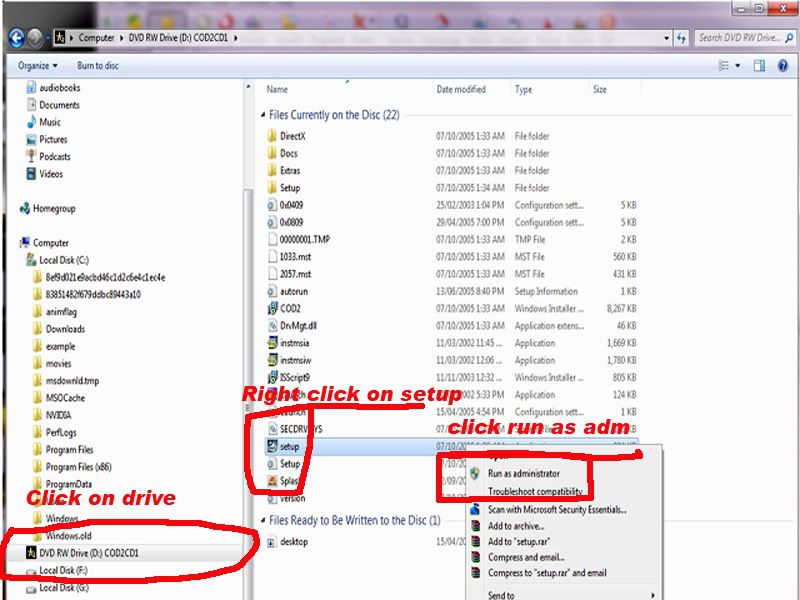
Task: Open Help via the blue question mark icon
Action: (783, 66)
